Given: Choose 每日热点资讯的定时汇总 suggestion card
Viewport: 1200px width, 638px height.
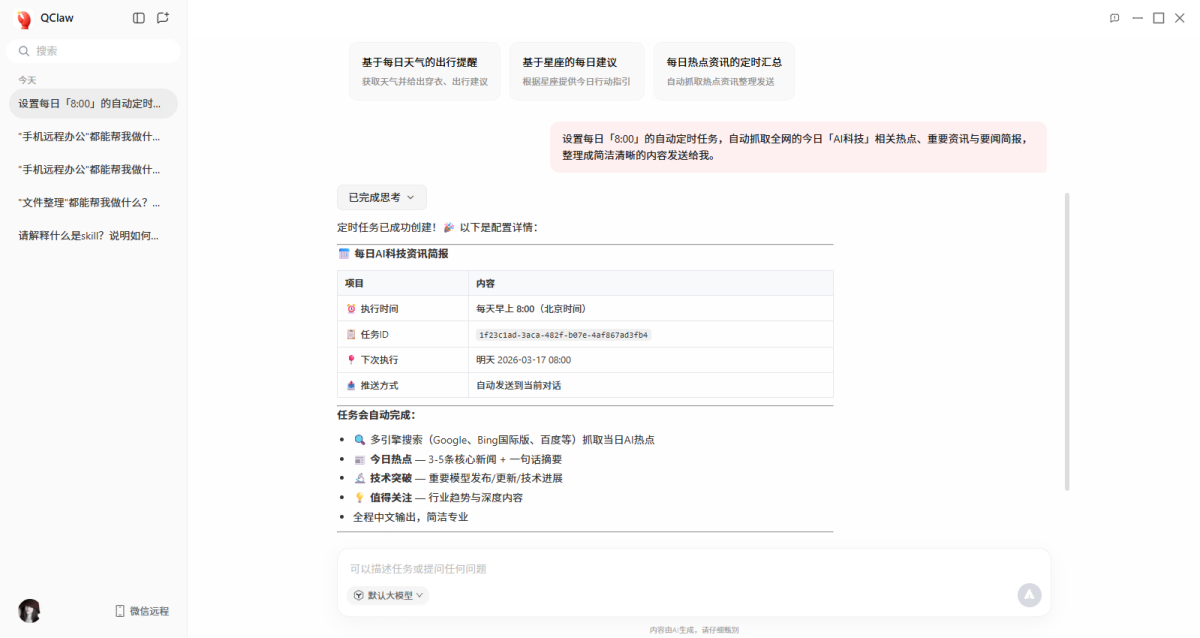Looking at the screenshot, I should [x=724, y=71].
